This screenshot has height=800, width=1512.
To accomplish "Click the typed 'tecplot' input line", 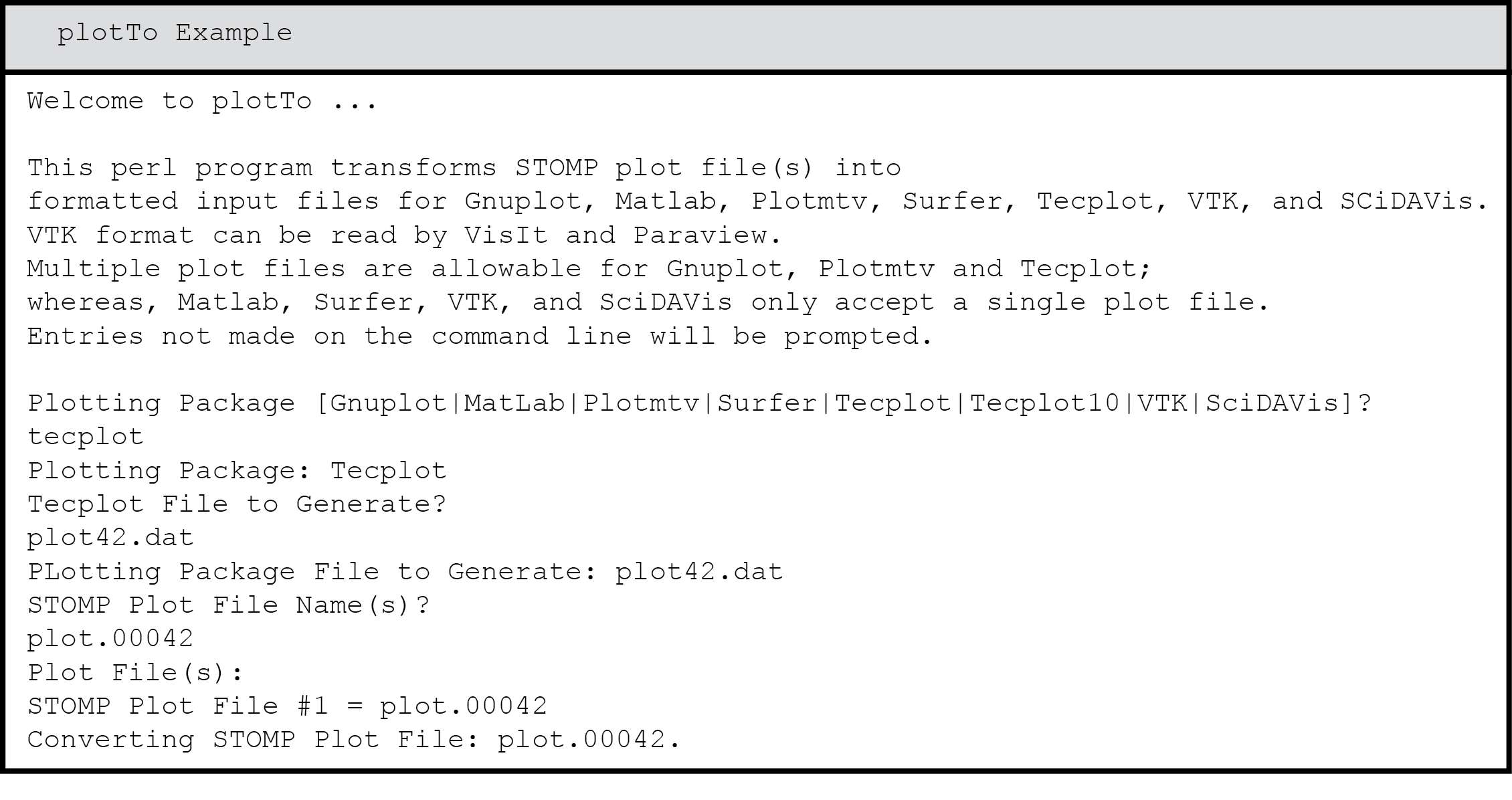I will tap(86, 437).
